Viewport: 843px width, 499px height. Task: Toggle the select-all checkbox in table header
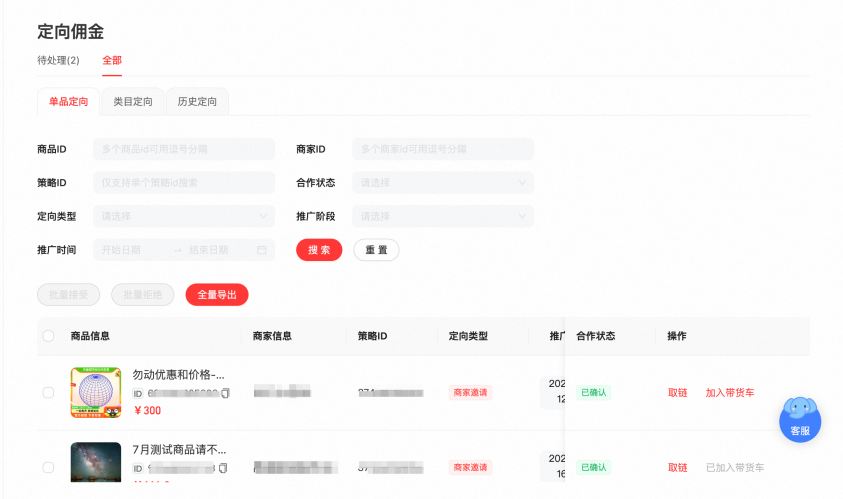pyautogui.click(x=48, y=336)
